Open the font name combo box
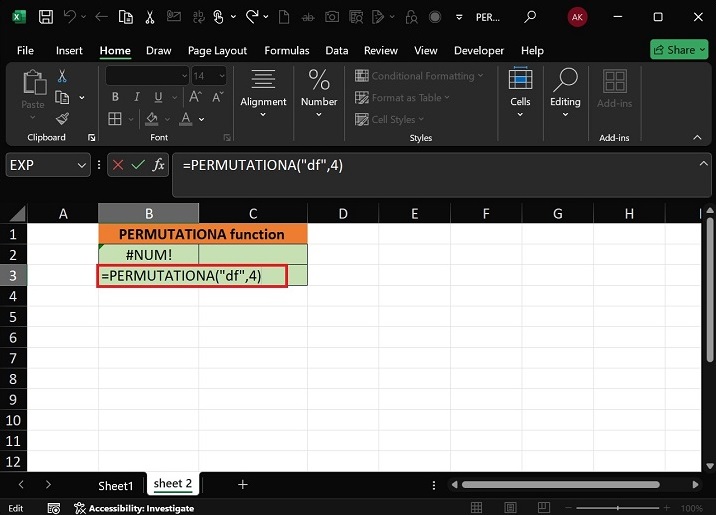The width and height of the screenshot is (716, 515). [147, 76]
